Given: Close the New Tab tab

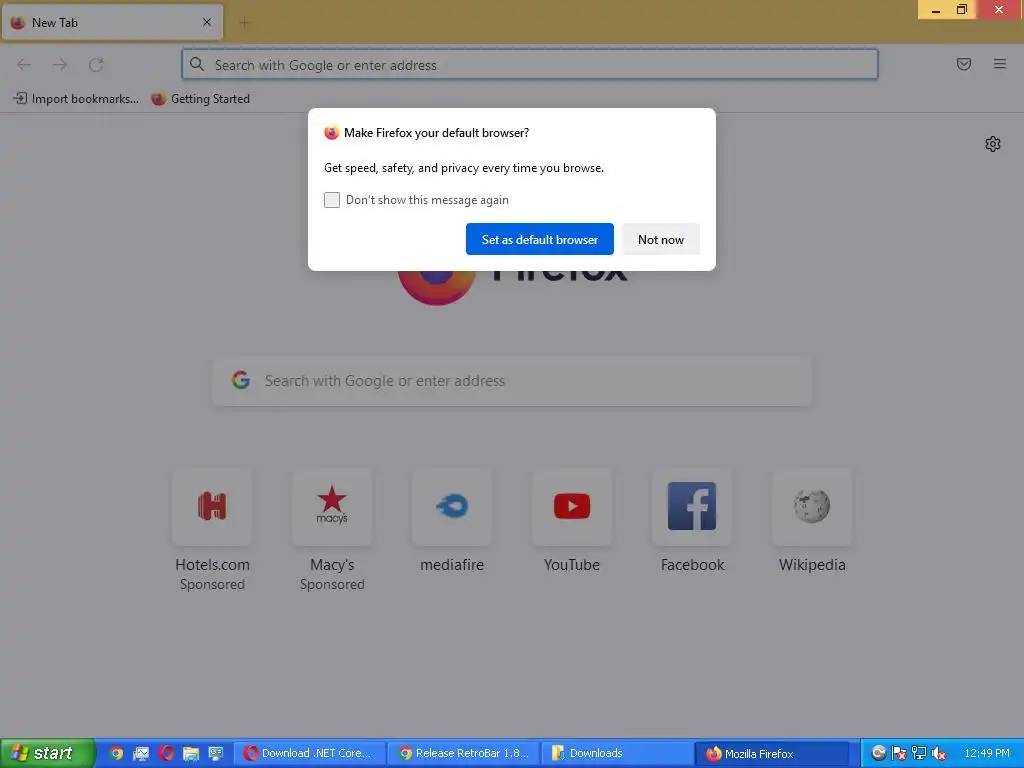Looking at the screenshot, I should click(x=206, y=22).
